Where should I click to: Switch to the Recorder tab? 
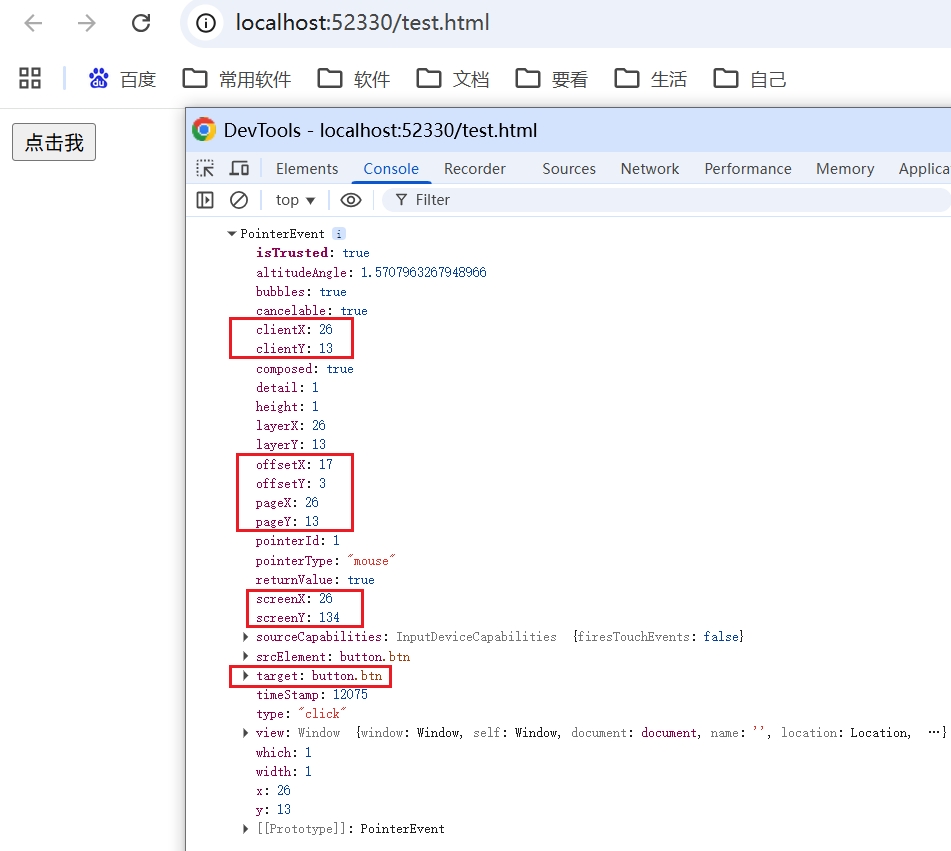[475, 169]
